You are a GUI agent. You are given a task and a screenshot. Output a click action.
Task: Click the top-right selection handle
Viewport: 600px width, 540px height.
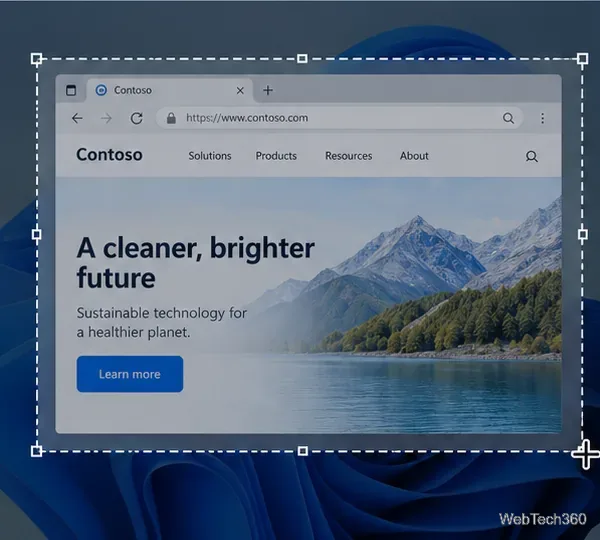point(582,59)
